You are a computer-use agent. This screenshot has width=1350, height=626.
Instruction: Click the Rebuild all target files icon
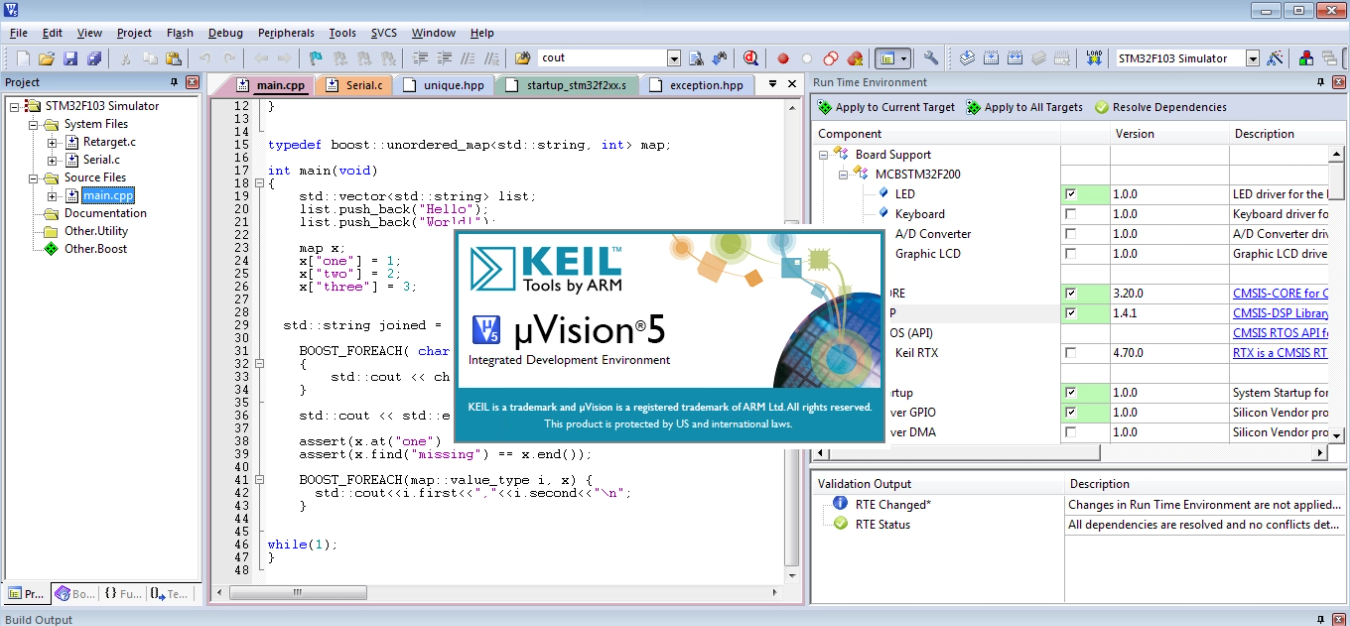coord(1015,58)
